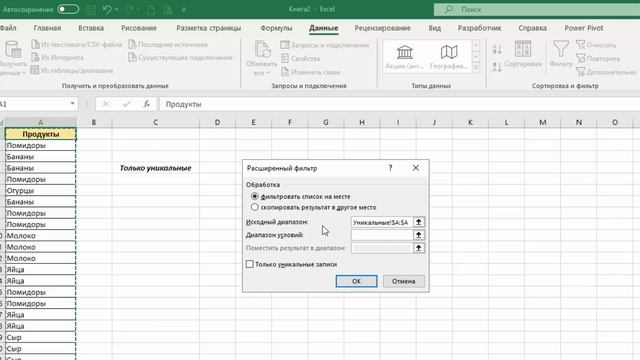Click Изменить связи icon
The height and width of the screenshot is (360, 640).
285,72
